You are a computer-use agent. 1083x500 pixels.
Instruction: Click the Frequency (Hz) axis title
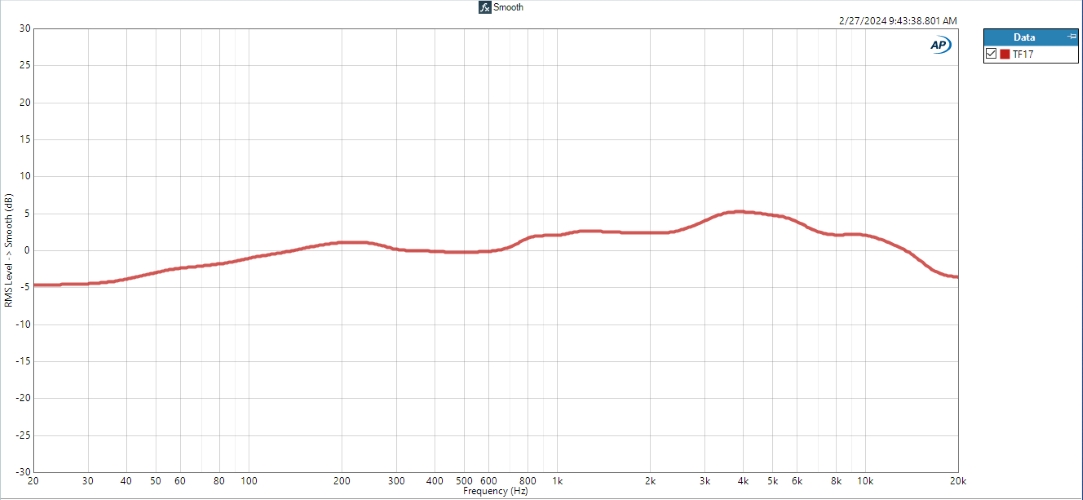pyautogui.click(x=495, y=491)
